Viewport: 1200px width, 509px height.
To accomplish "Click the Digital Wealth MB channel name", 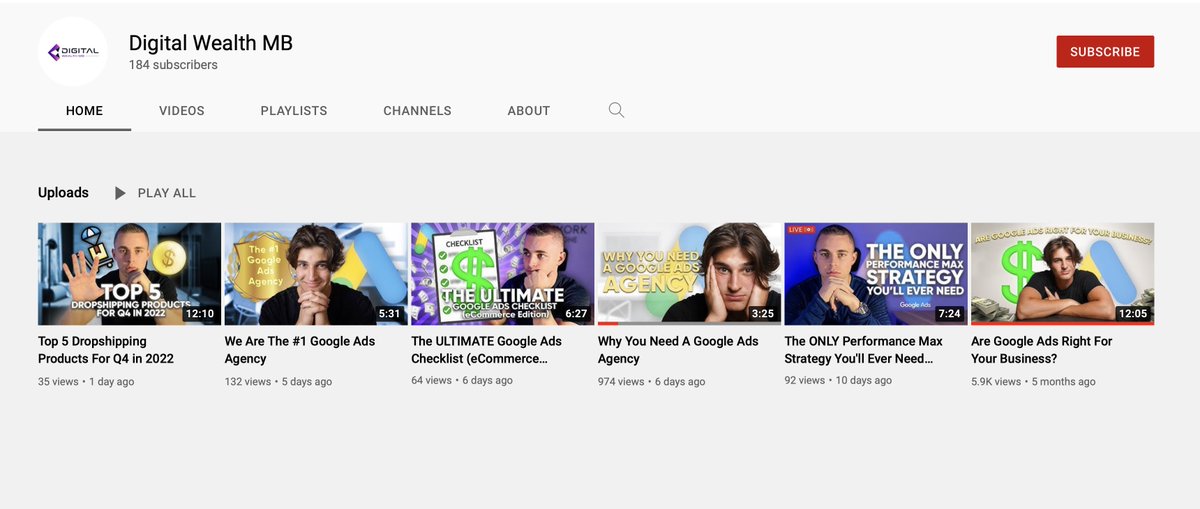I will coord(211,43).
